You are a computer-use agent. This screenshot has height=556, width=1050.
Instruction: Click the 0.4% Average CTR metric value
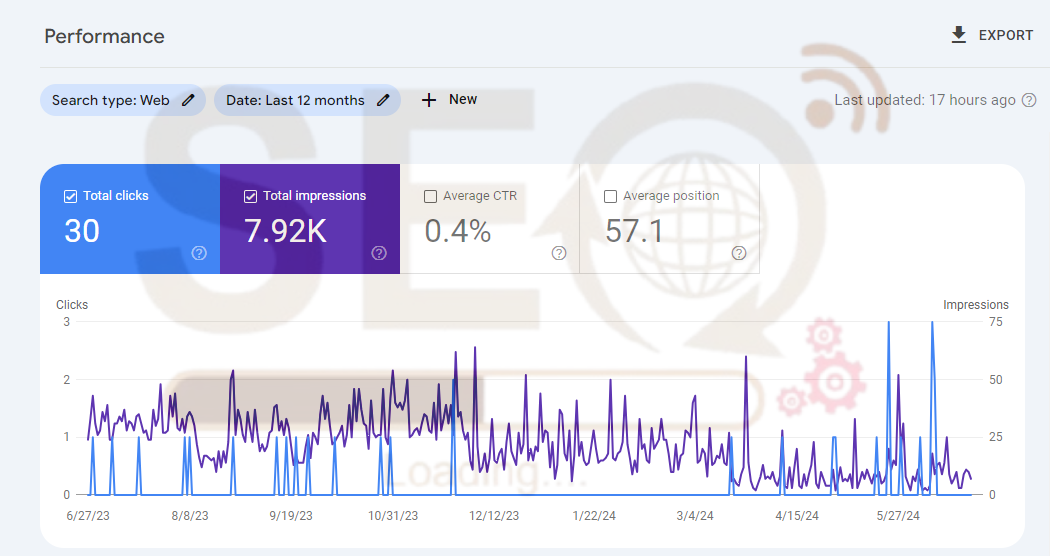point(458,231)
